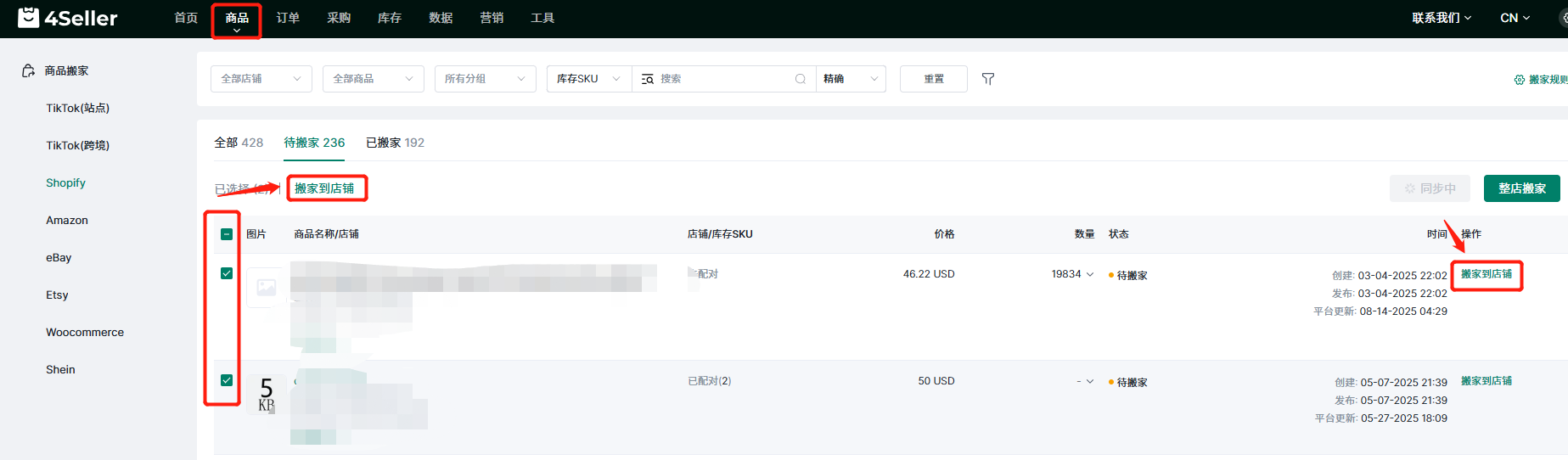Open the 全部店铺 dropdown

(x=261, y=79)
